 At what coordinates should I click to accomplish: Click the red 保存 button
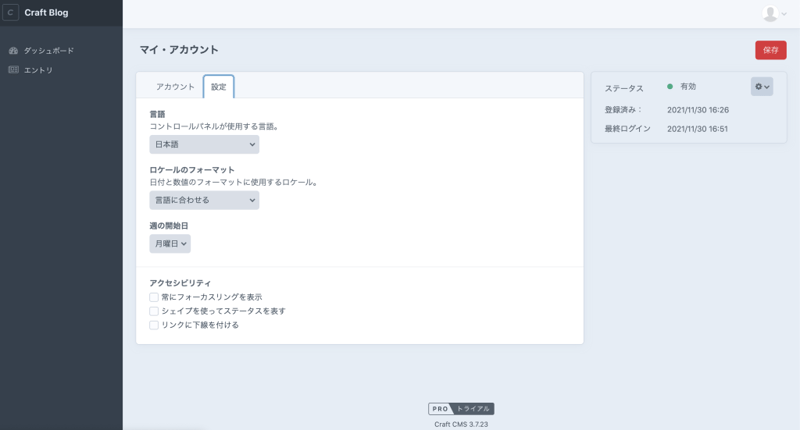[770, 49]
